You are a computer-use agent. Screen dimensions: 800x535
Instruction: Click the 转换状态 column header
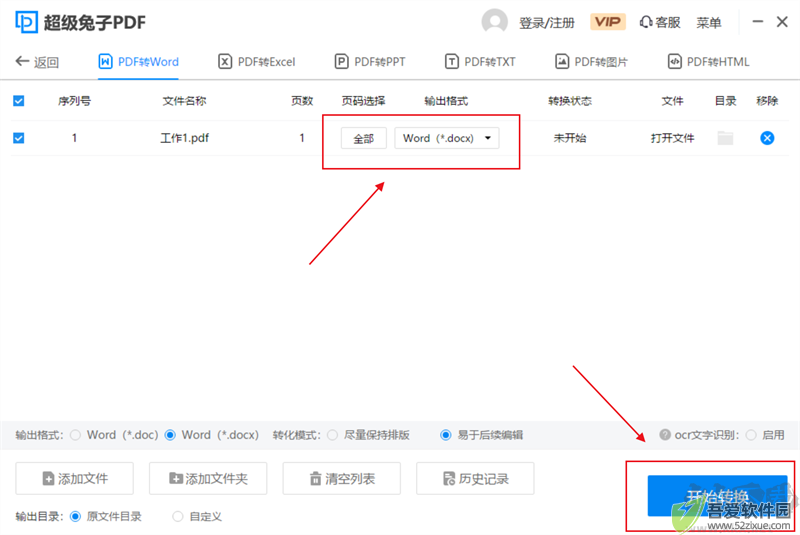pos(570,101)
